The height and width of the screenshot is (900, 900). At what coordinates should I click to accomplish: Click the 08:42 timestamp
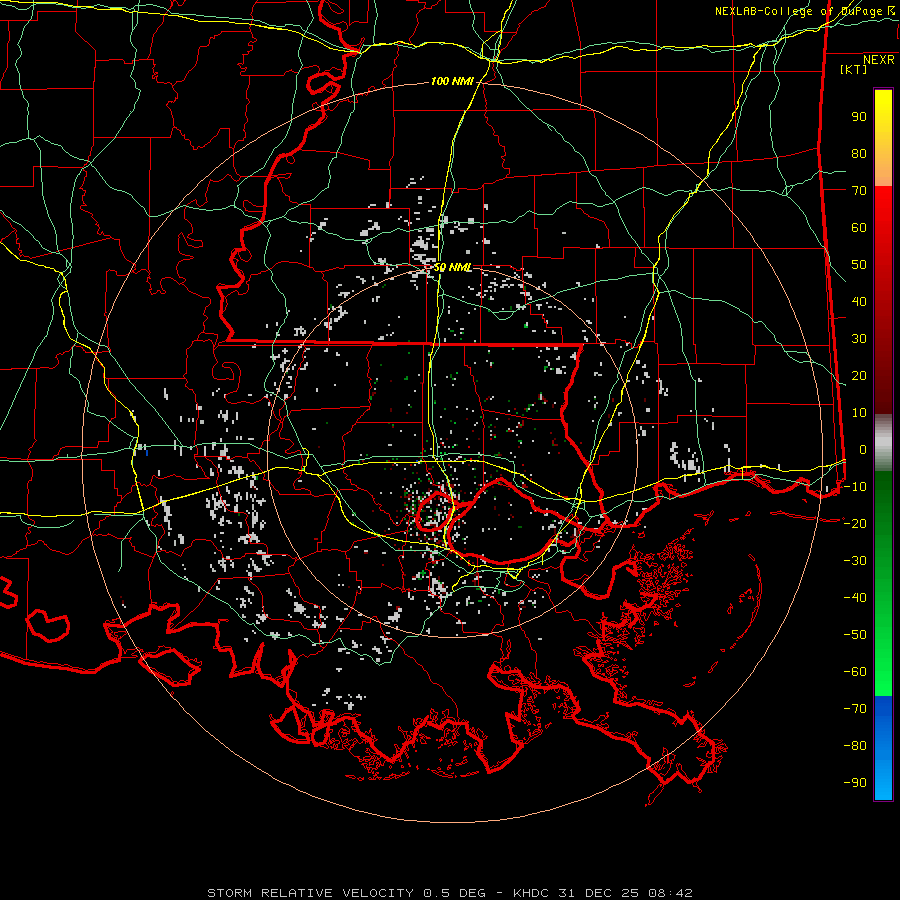click(674, 893)
